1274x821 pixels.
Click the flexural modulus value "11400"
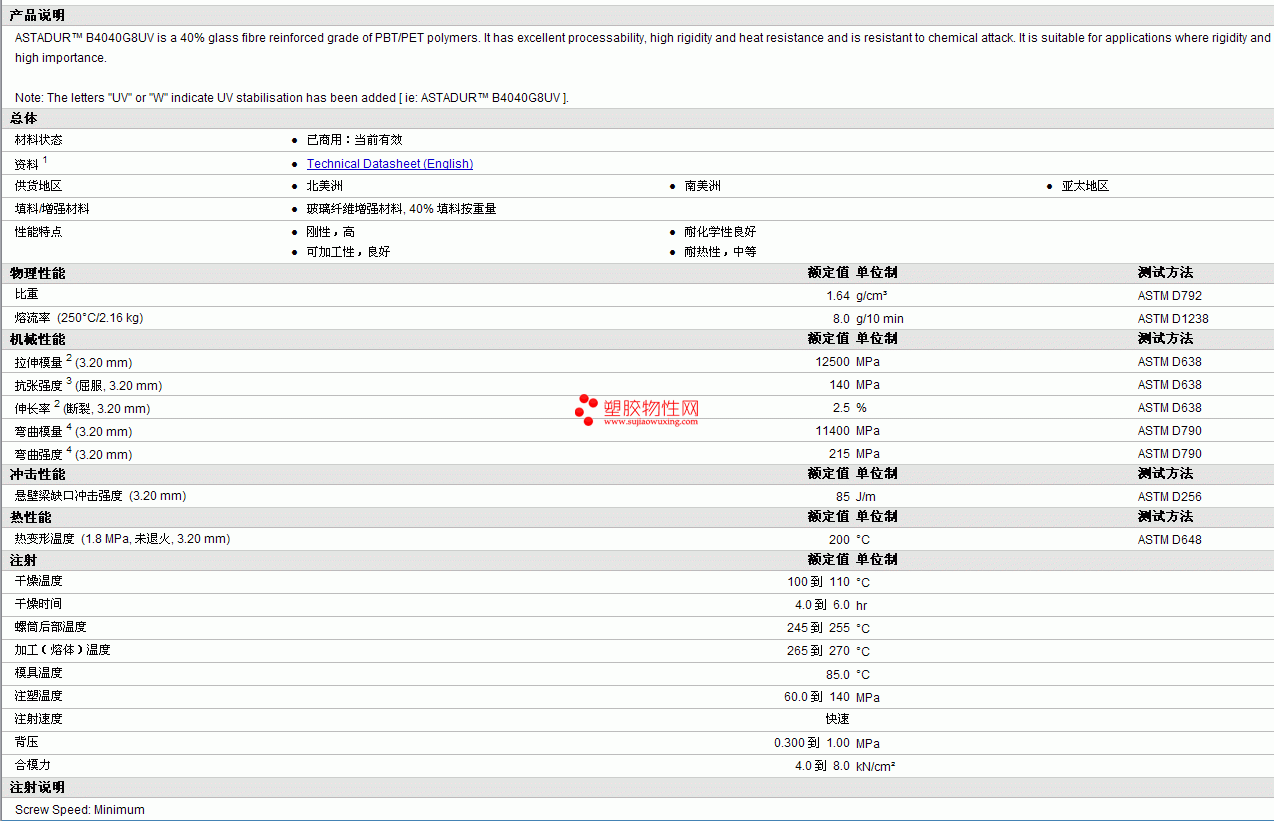[x=833, y=431]
